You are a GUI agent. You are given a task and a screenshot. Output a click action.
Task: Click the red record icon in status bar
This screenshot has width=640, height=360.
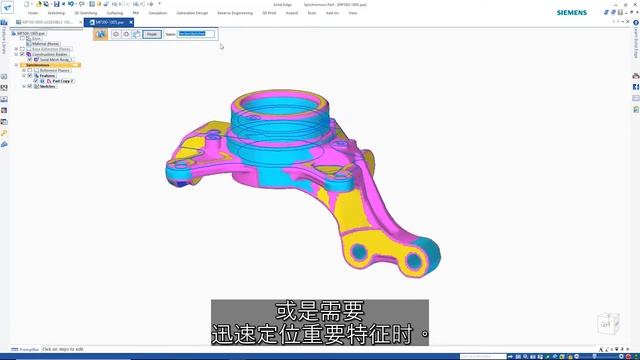point(628,356)
